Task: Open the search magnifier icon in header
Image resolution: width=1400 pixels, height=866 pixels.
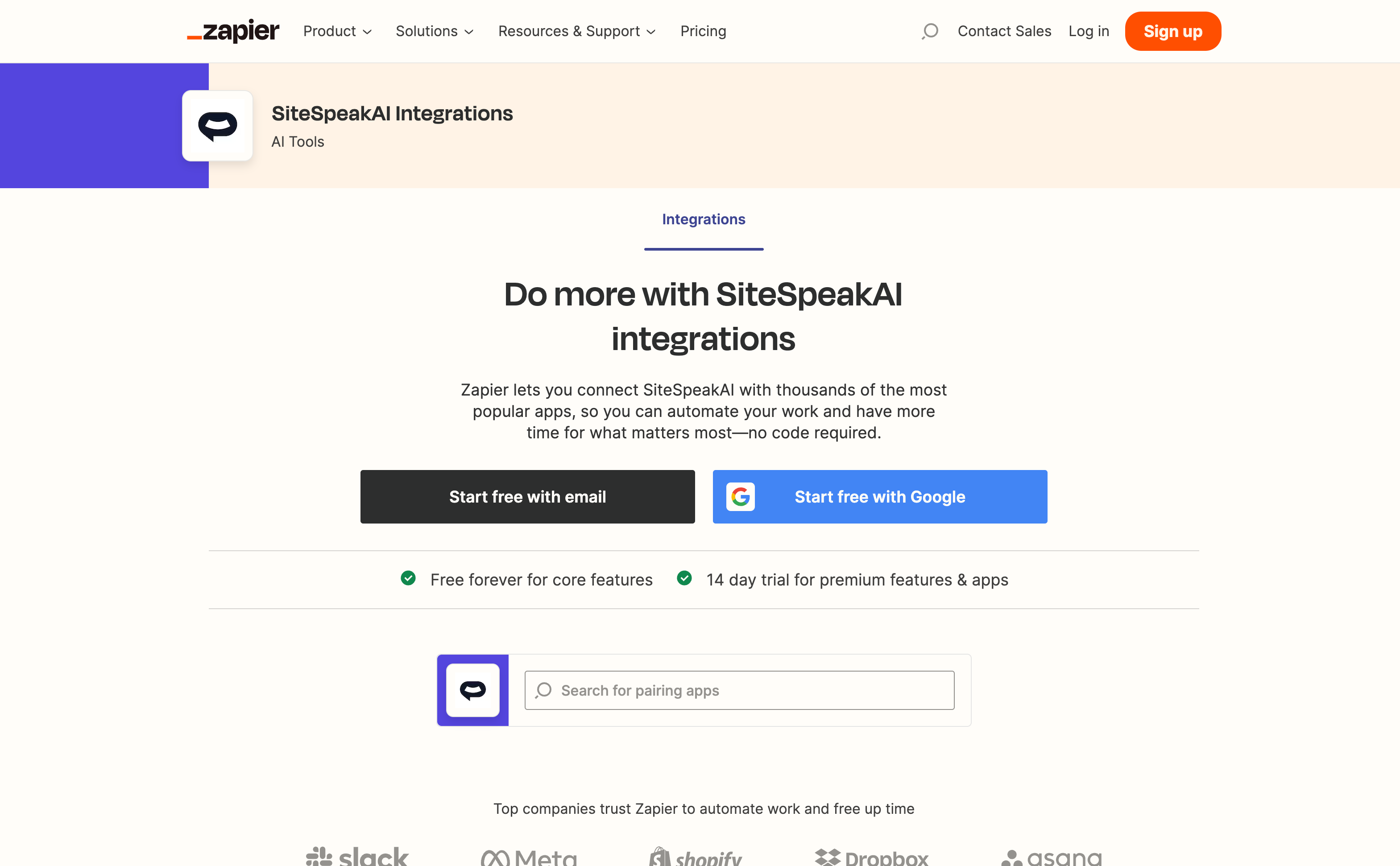Action: (929, 31)
